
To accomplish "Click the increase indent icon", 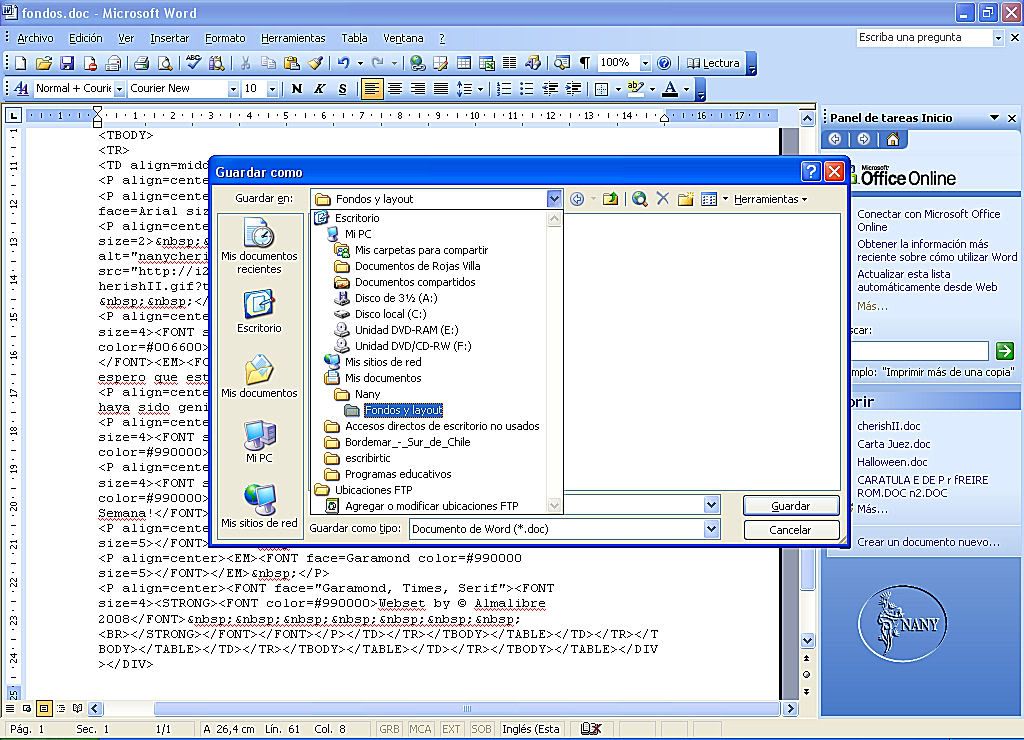I will click(573, 89).
